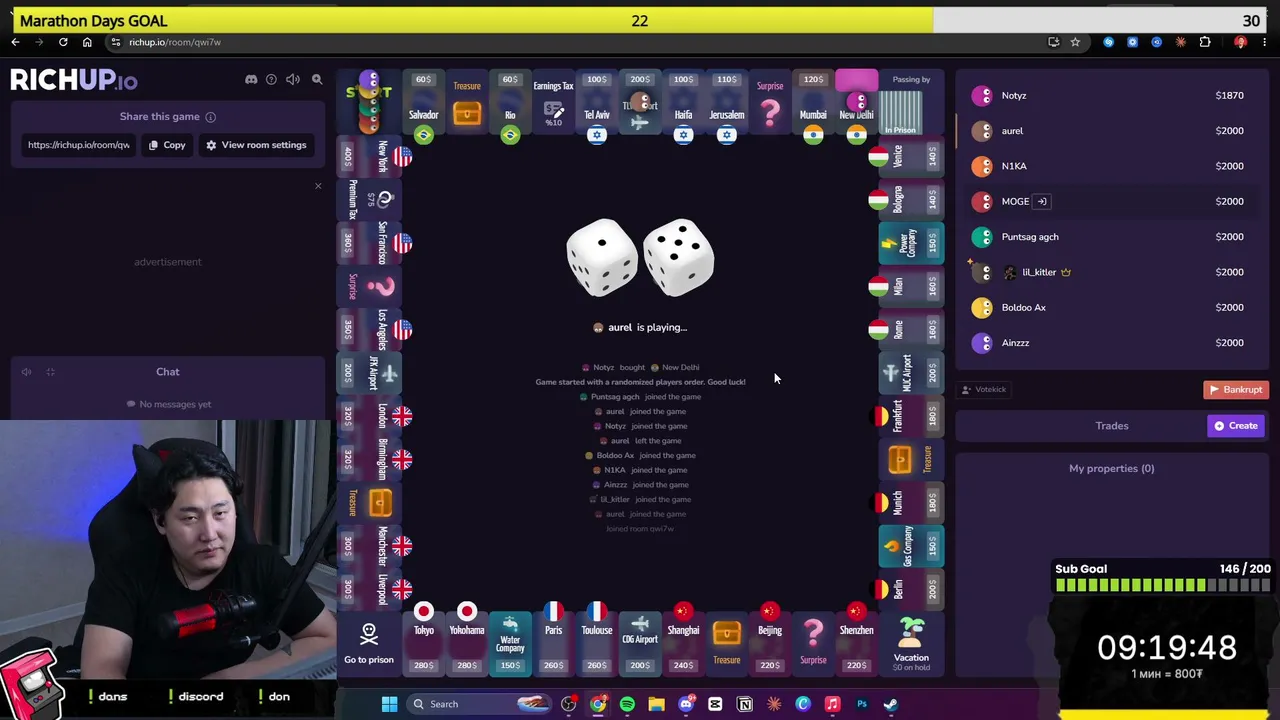Open File Explorer from the taskbar
The image size is (1280, 720).
656,704
